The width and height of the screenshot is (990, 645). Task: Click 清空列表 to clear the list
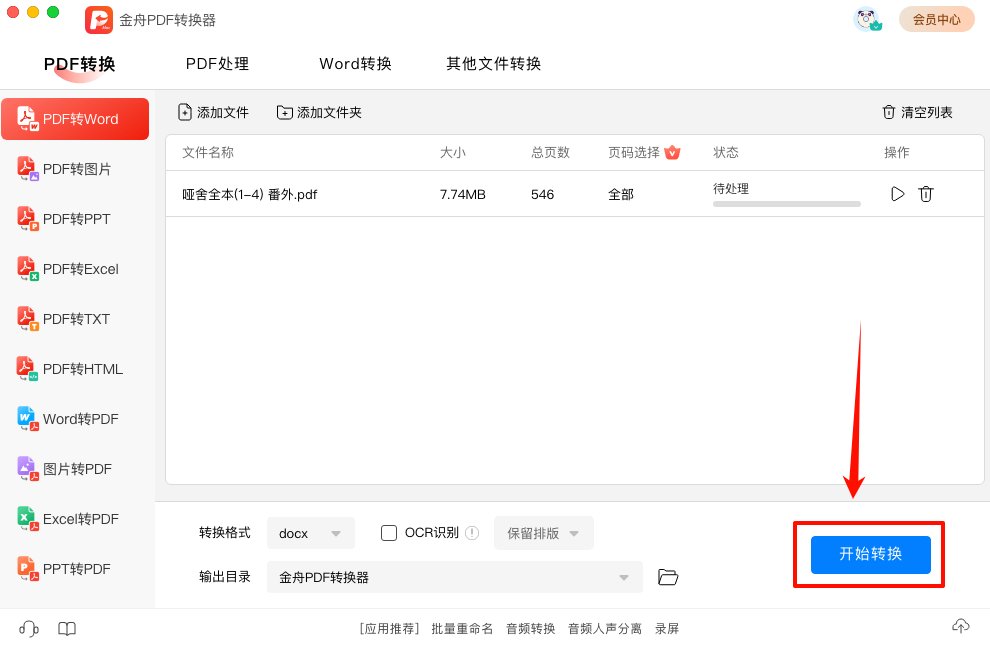click(917, 112)
